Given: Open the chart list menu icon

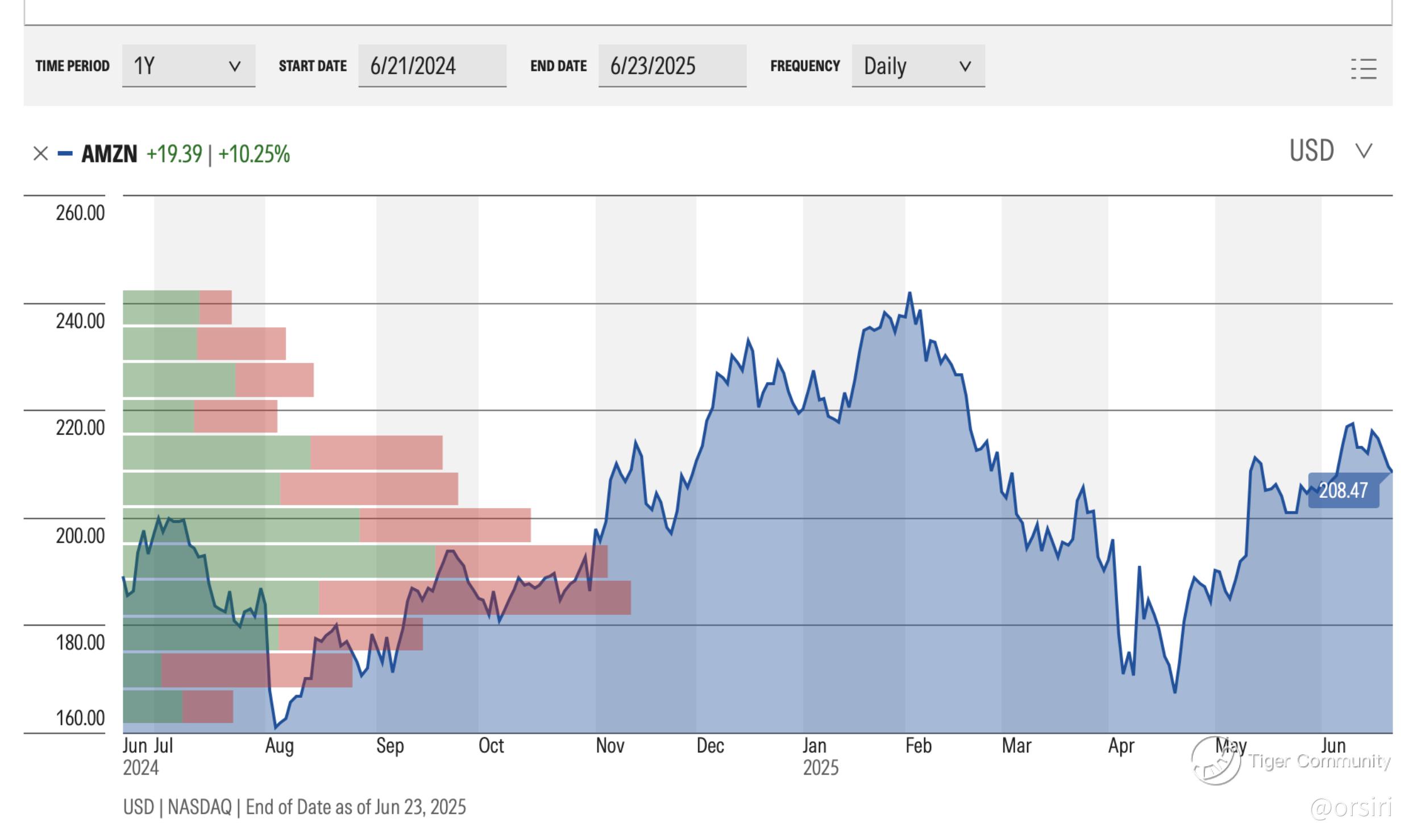Looking at the screenshot, I should [x=1363, y=69].
